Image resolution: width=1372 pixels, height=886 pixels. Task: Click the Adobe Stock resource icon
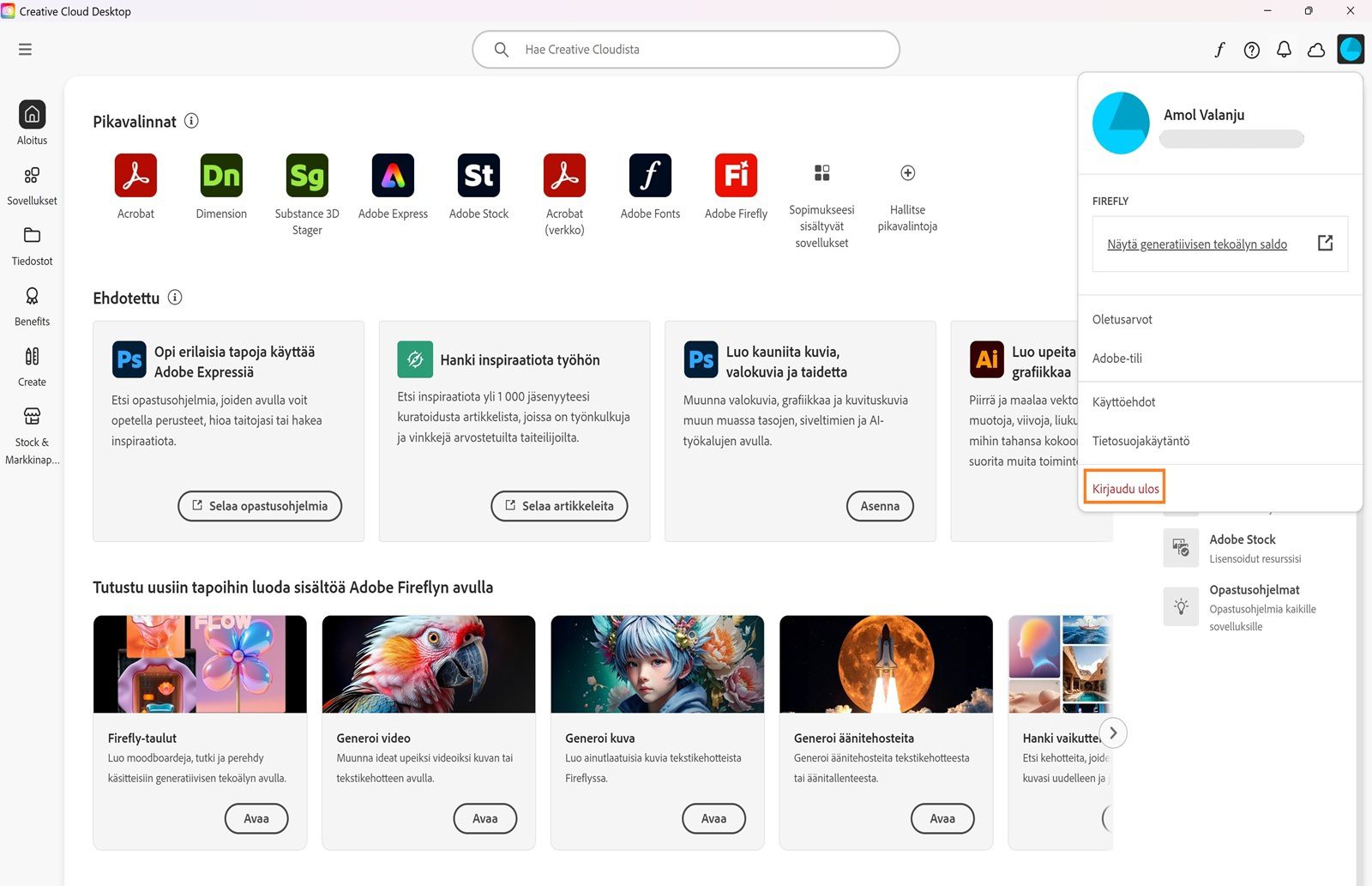1181,548
